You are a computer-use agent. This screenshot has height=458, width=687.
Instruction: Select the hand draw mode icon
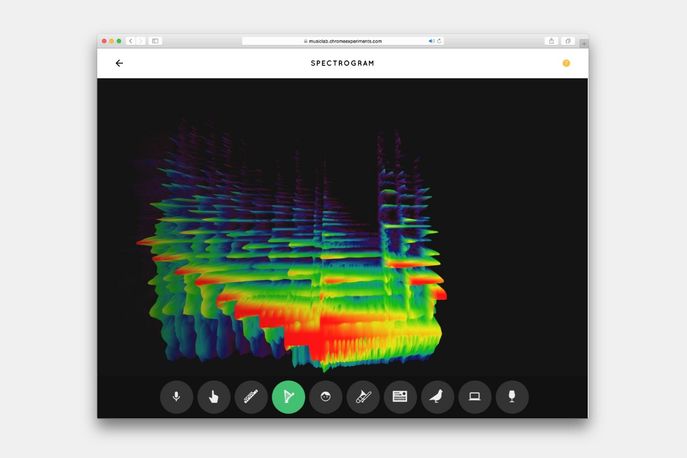click(x=214, y=397)
